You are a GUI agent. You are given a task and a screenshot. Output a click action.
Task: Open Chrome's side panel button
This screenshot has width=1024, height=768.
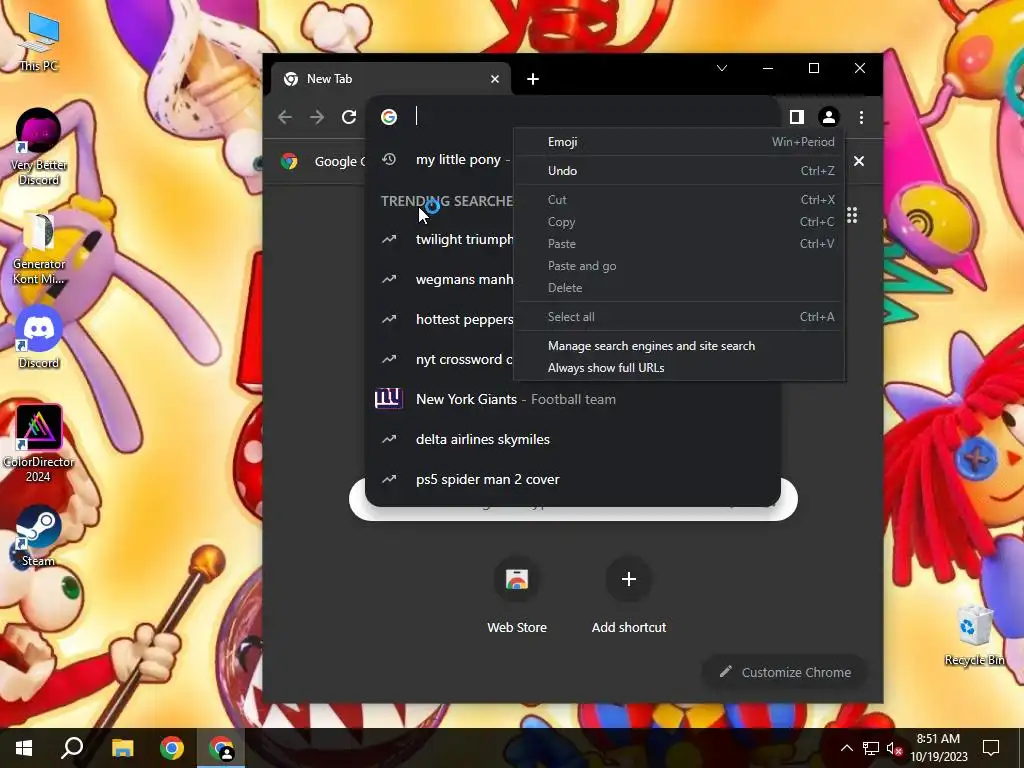(x=796, y=117)
